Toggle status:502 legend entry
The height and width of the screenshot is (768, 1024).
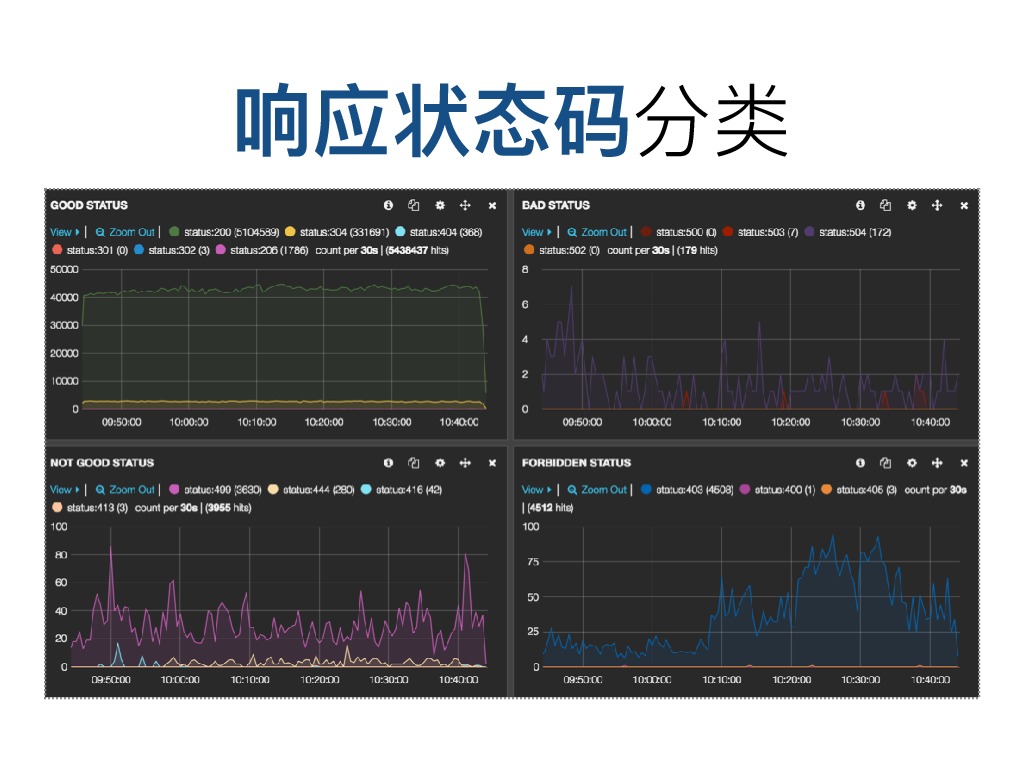[x=562, y=250]
